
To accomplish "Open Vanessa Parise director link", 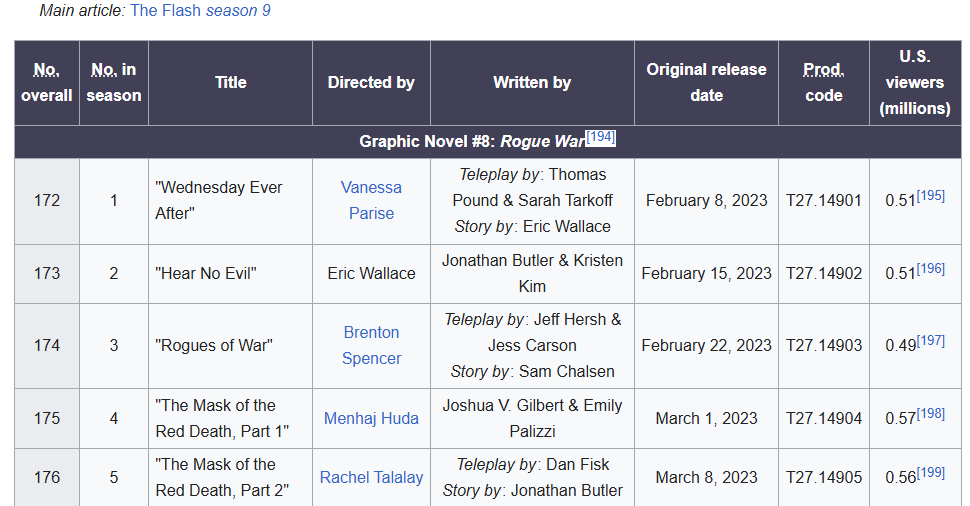I will [x=371, y=200].
